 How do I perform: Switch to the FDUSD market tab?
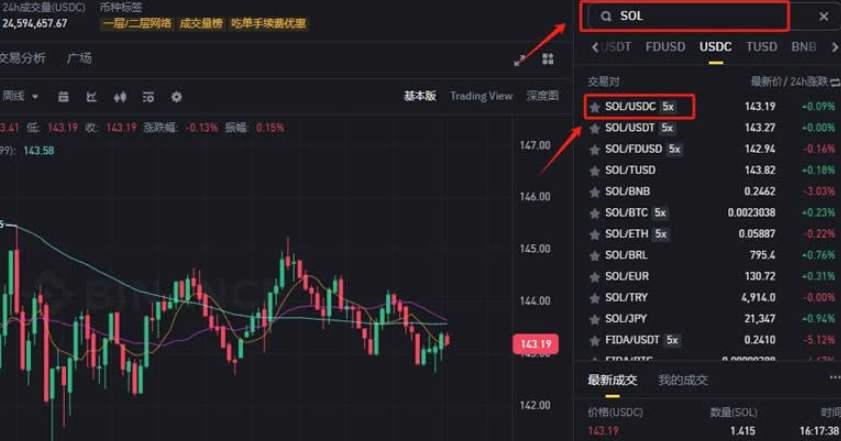click(665, 47)
